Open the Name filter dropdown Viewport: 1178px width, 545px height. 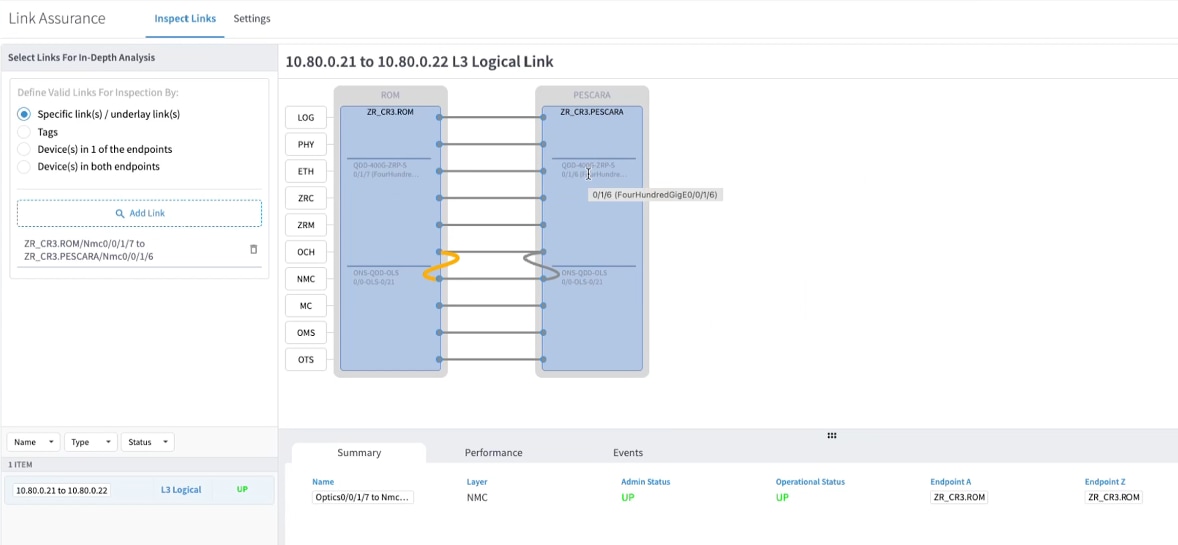tap(34, 442)
